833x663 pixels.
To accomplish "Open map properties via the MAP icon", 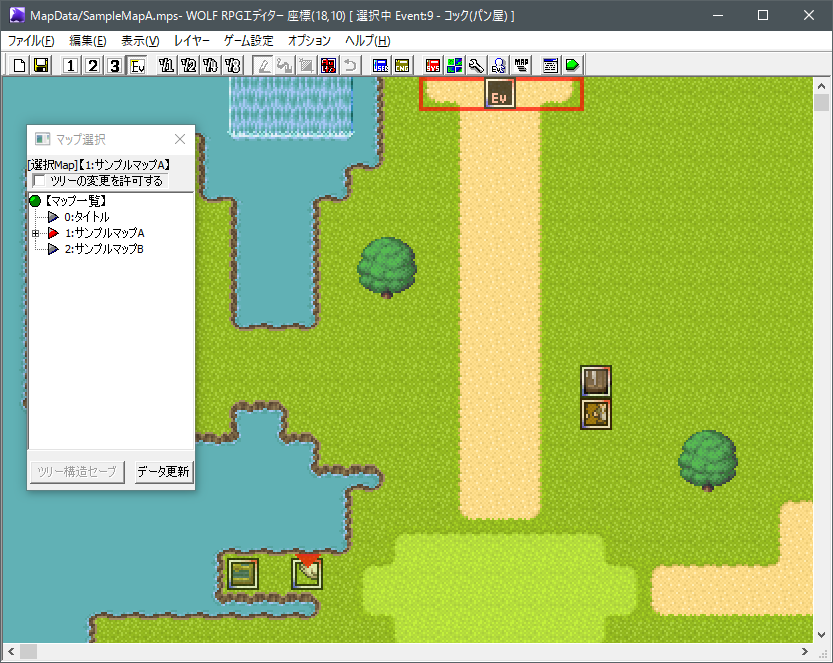I will click(521, 65).
